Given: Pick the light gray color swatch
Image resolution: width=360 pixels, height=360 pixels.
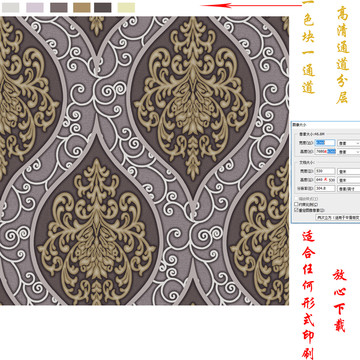Looking at the screenshot, I should coord(10,7).
